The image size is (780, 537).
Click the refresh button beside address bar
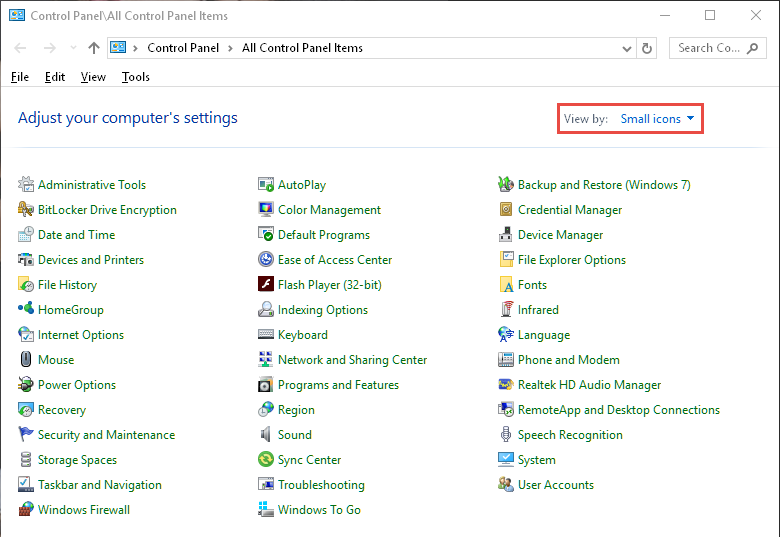point(647,48)
